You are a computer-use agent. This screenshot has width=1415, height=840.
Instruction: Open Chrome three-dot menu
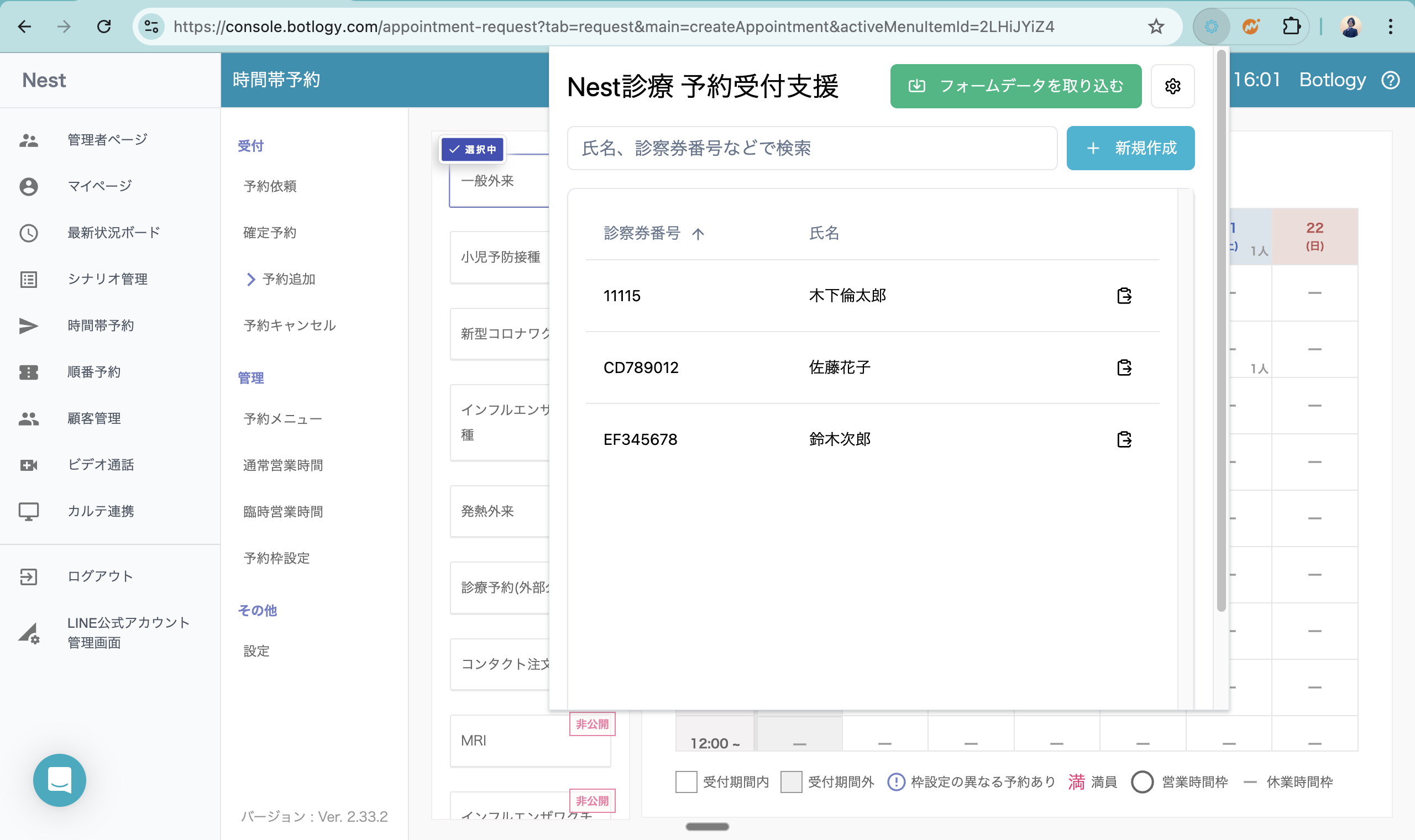(x=1390, y=27)
